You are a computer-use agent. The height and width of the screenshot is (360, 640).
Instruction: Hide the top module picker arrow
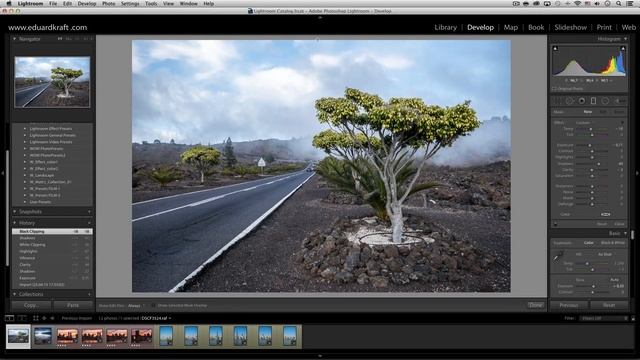[x=320, y=18]
